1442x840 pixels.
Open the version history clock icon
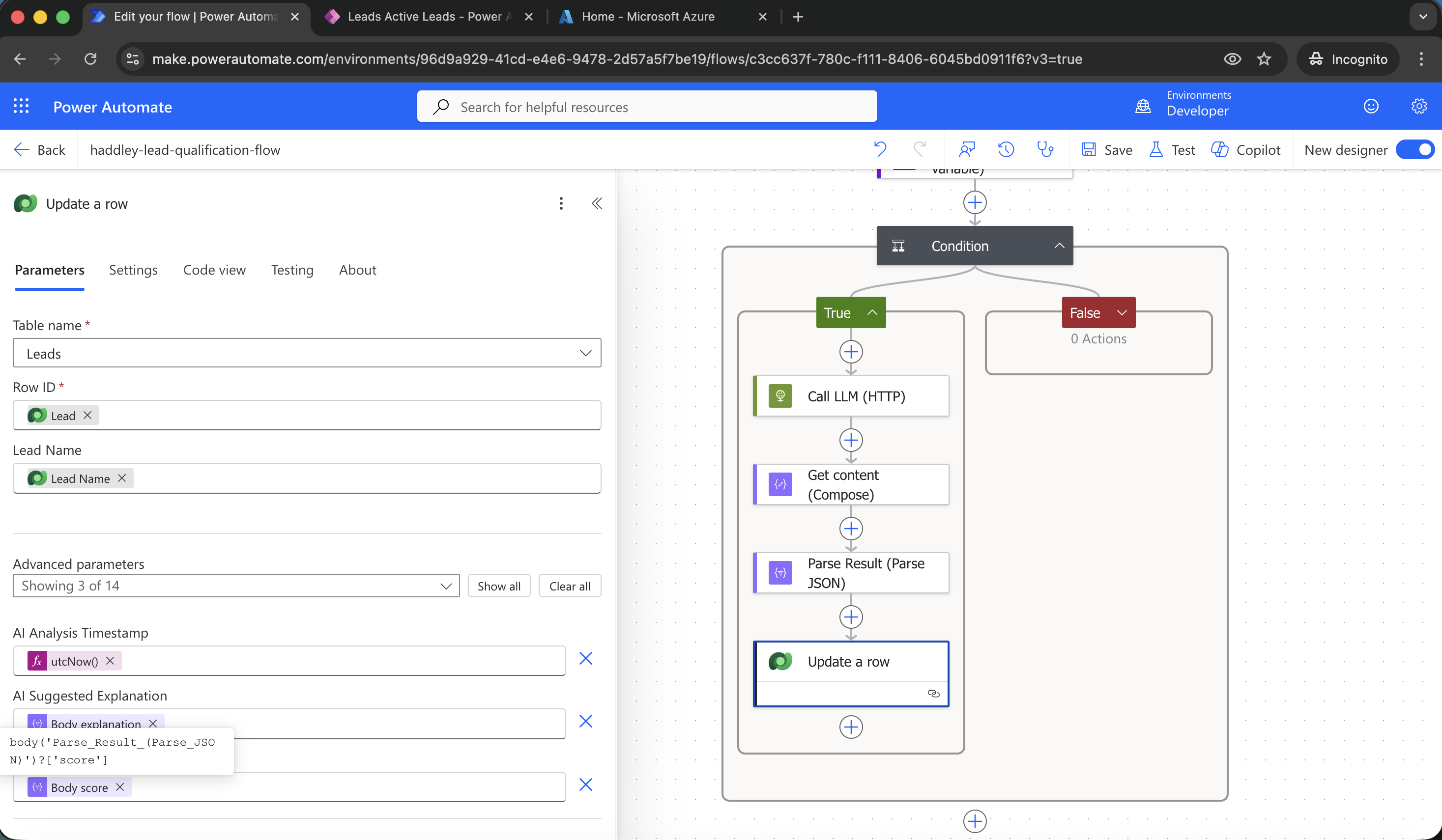click(1006, 150)
